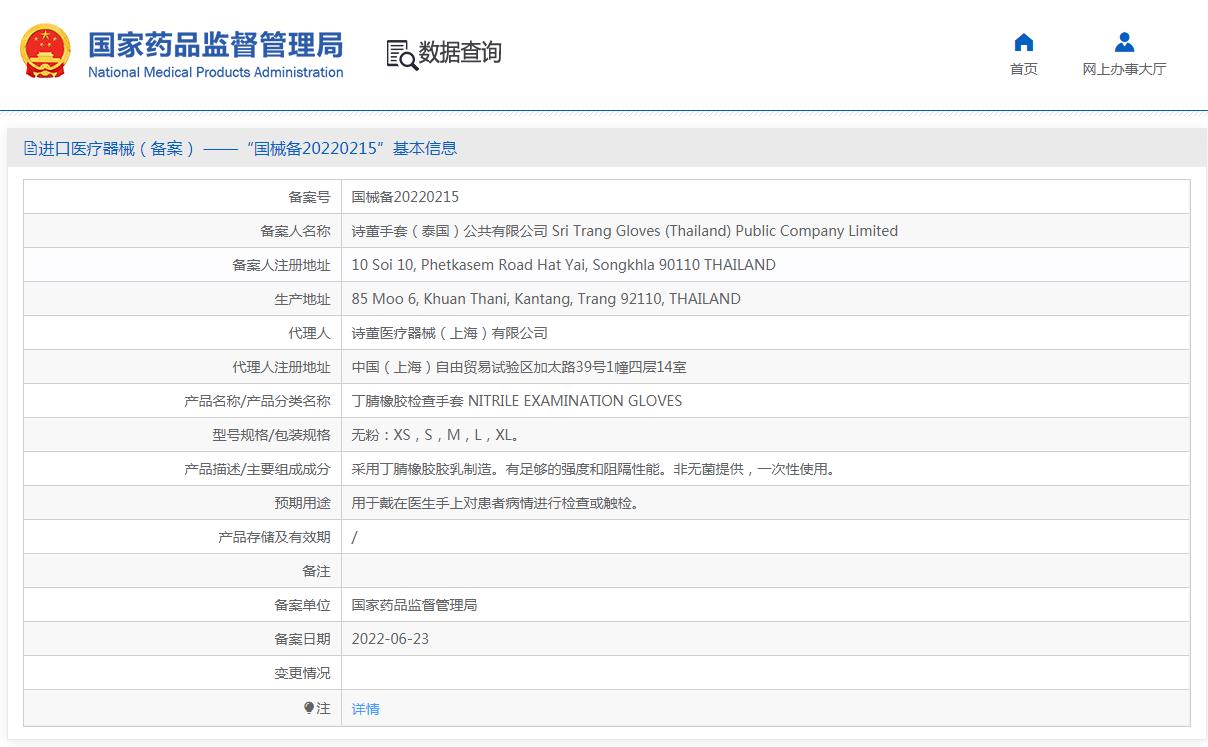Click National Medical Products Administration text

click(216, 72)
